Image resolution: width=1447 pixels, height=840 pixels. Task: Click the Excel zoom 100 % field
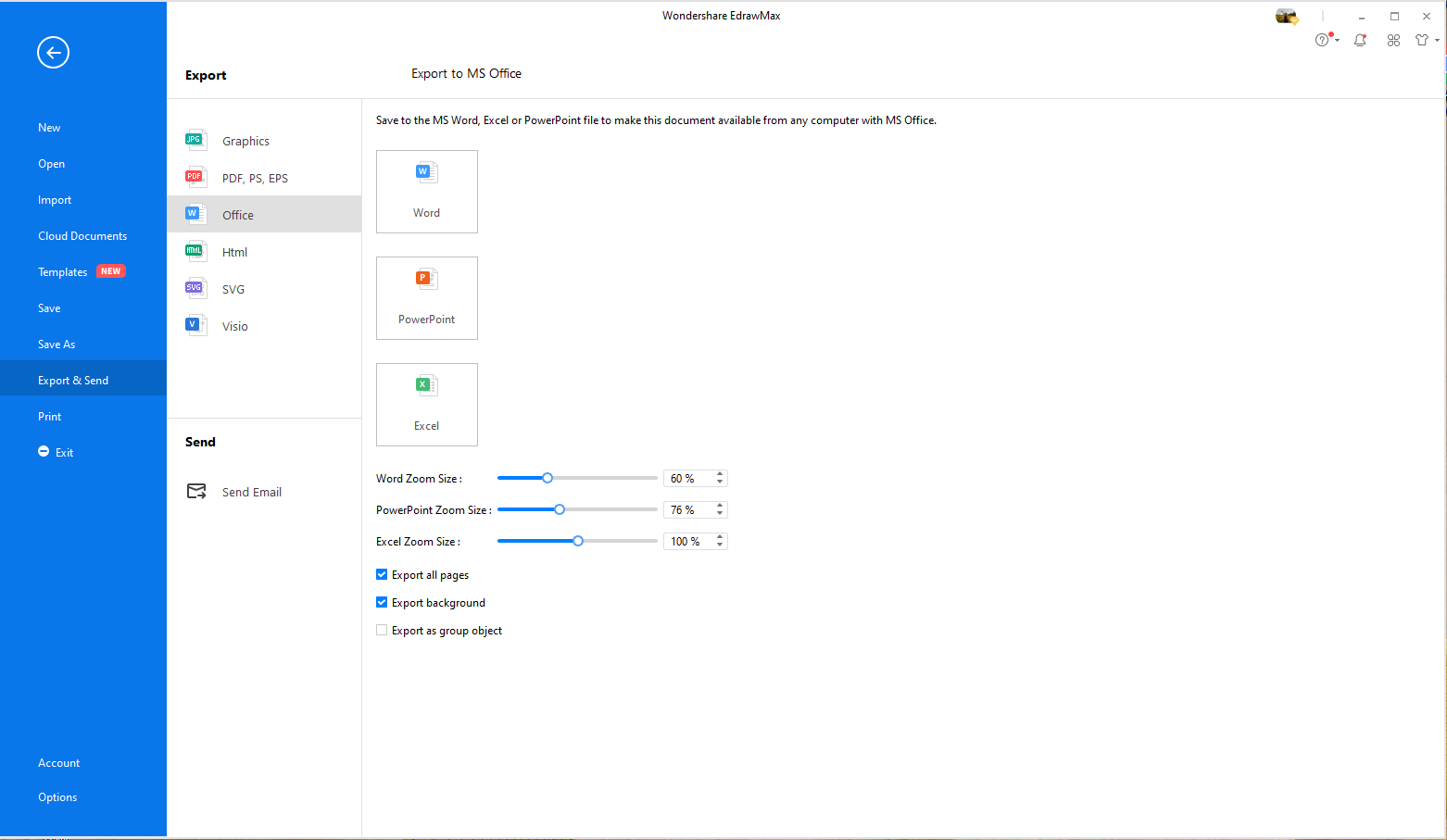(x=688, y=541)
